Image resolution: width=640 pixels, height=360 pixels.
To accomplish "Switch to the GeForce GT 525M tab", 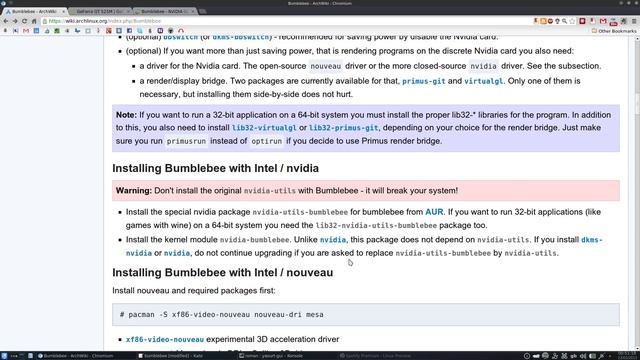I will click(99, 11).
